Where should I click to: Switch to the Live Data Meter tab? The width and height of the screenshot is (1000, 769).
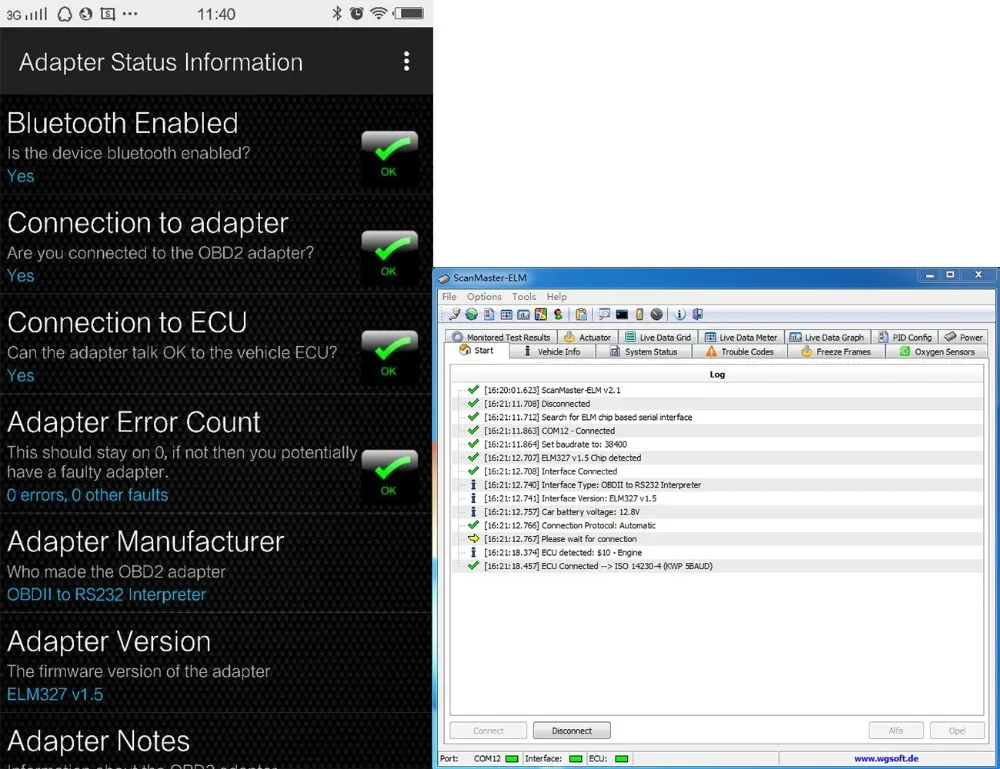[x=740, y=337]
